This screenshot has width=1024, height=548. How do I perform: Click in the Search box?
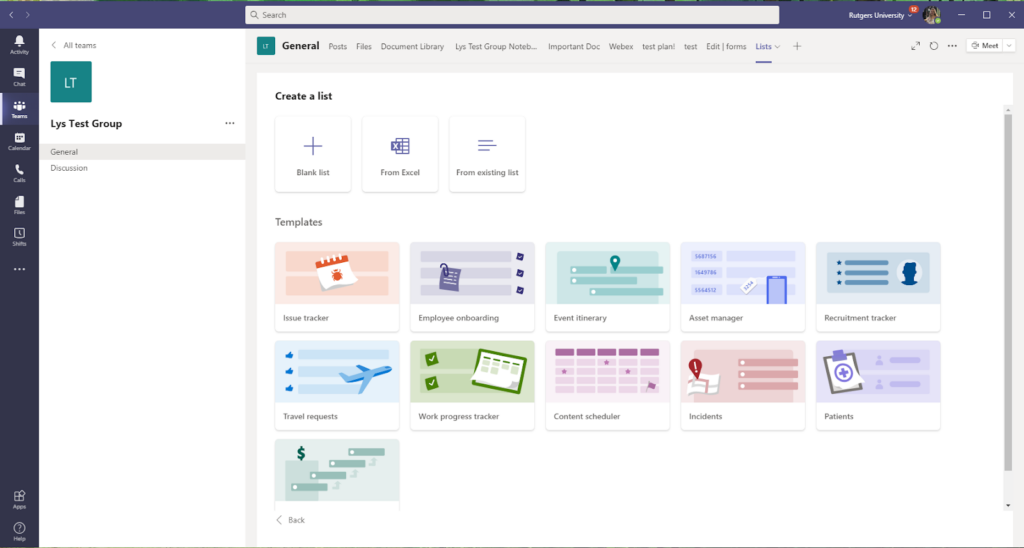tap(512, 15)
